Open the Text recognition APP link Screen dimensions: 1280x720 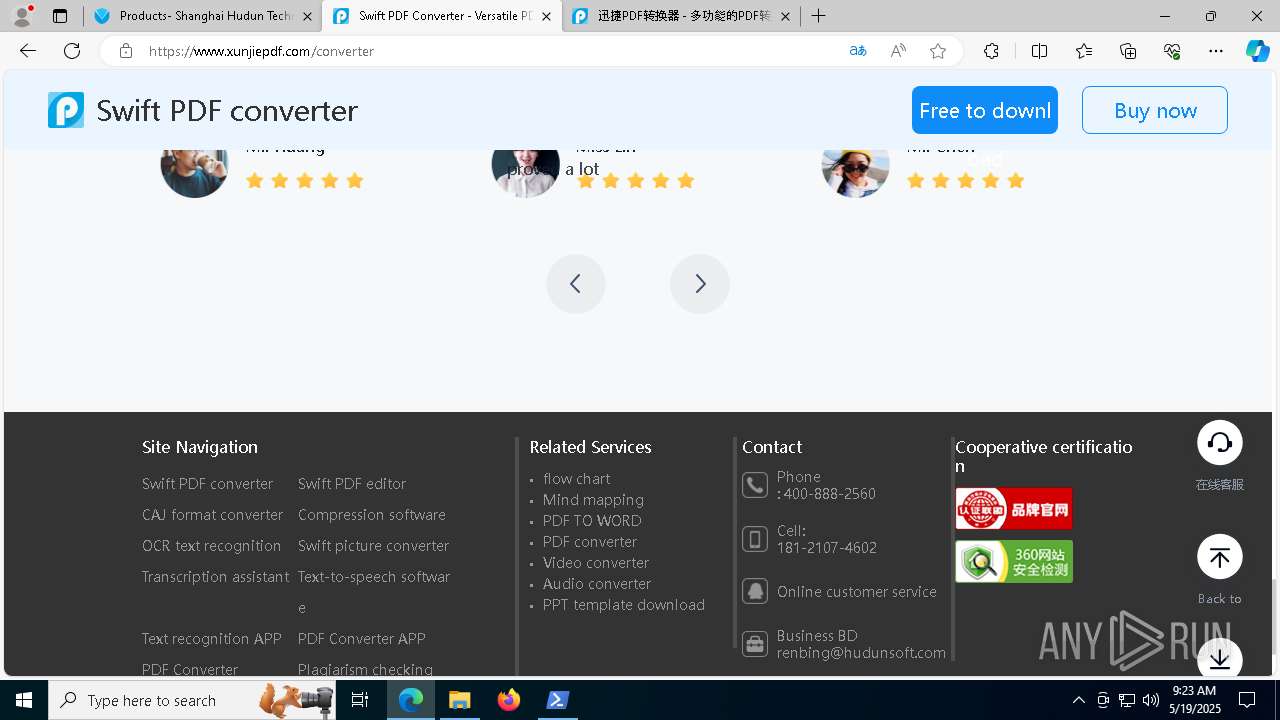[211, 639]
